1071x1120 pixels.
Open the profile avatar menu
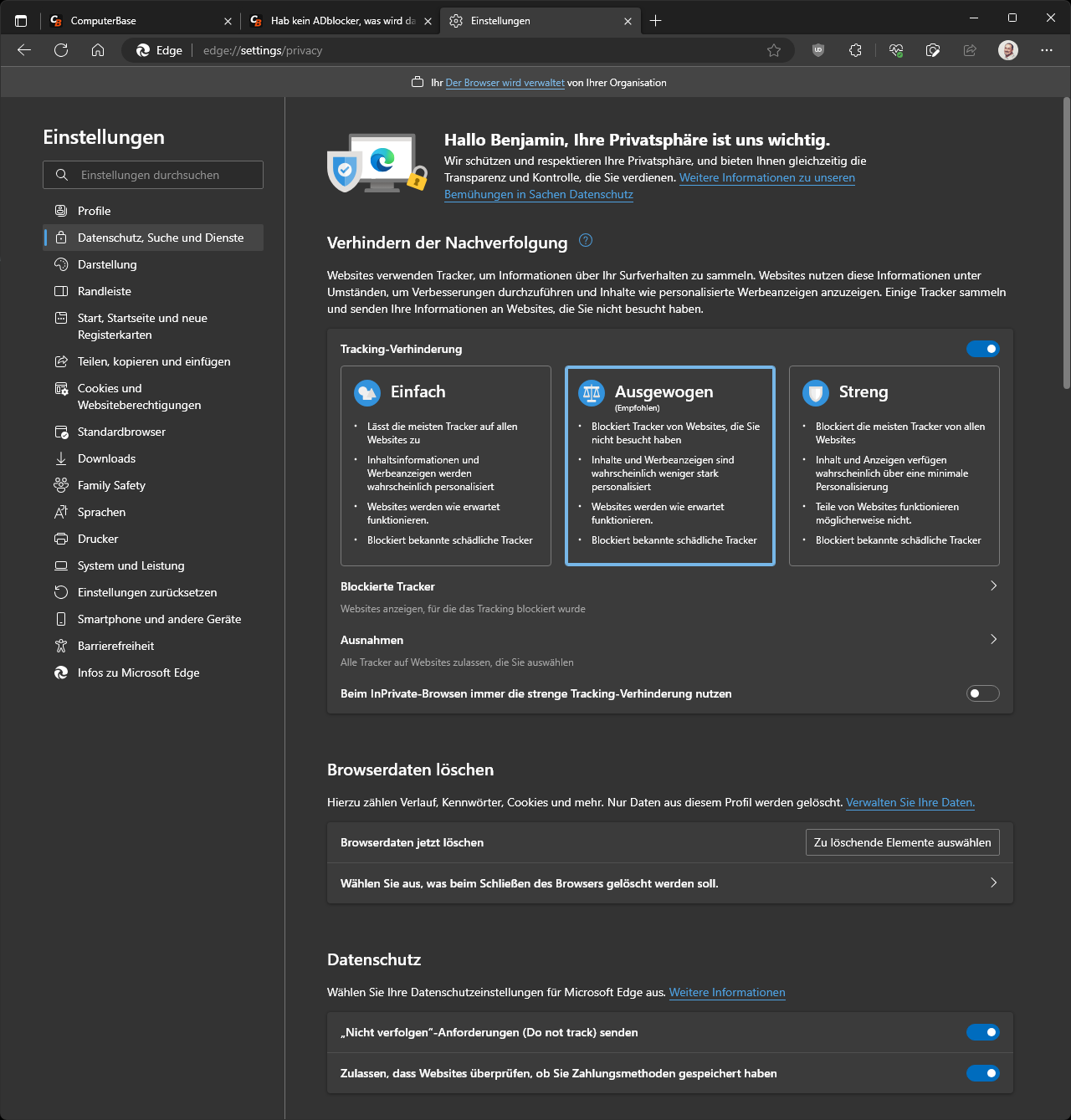[x=1007, y=50]
